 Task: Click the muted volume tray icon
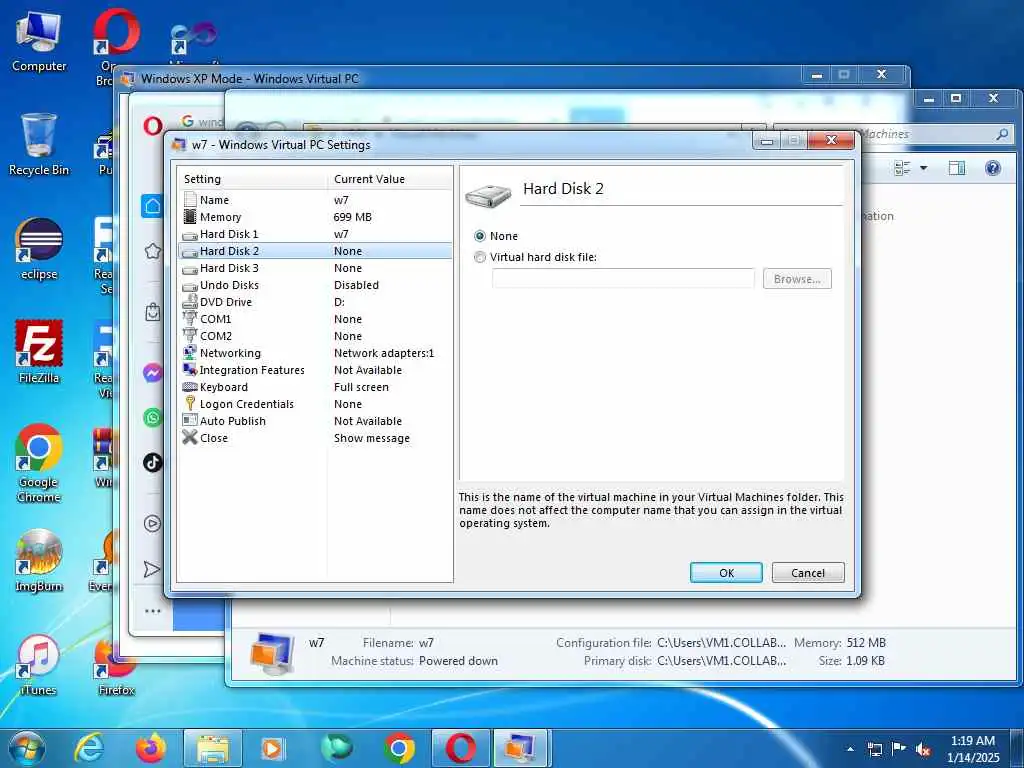coord(923,750)
